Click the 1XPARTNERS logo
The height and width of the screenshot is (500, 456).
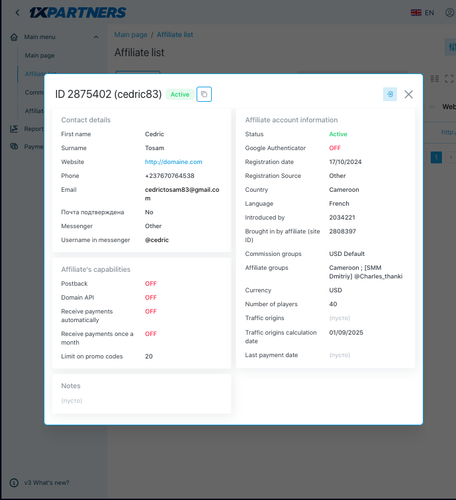(x=78, y=13)
